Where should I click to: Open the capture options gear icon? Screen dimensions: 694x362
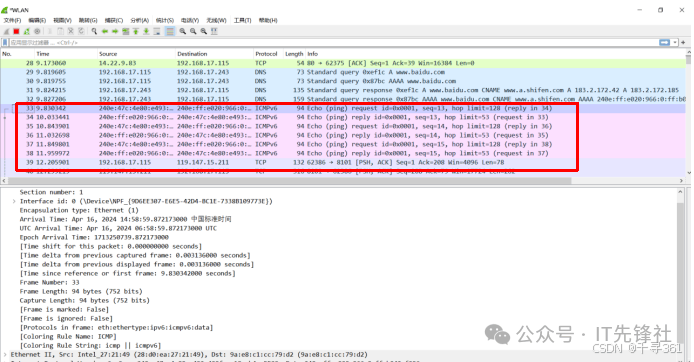[37, 31]
